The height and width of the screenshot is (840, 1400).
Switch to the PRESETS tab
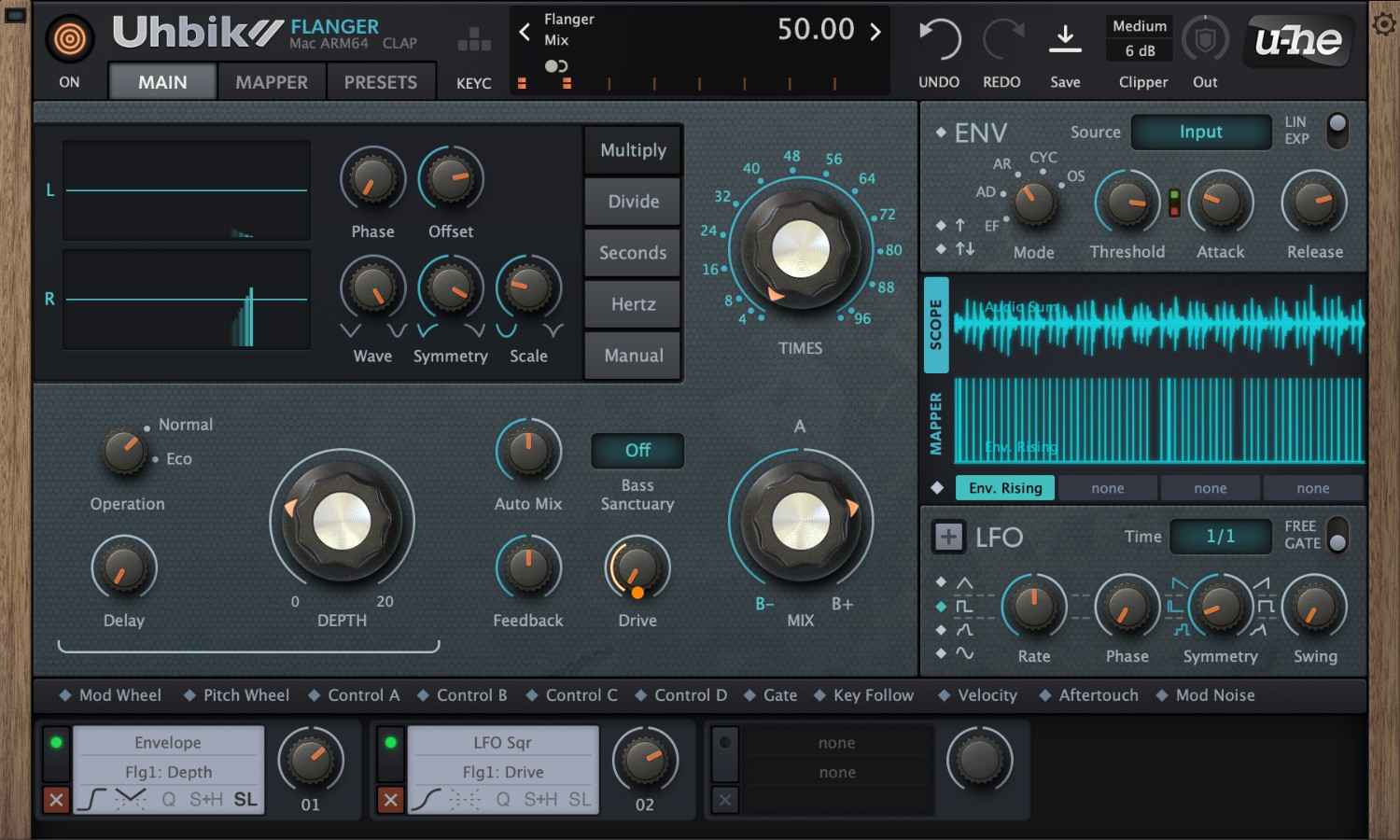[x=381, y=81]
